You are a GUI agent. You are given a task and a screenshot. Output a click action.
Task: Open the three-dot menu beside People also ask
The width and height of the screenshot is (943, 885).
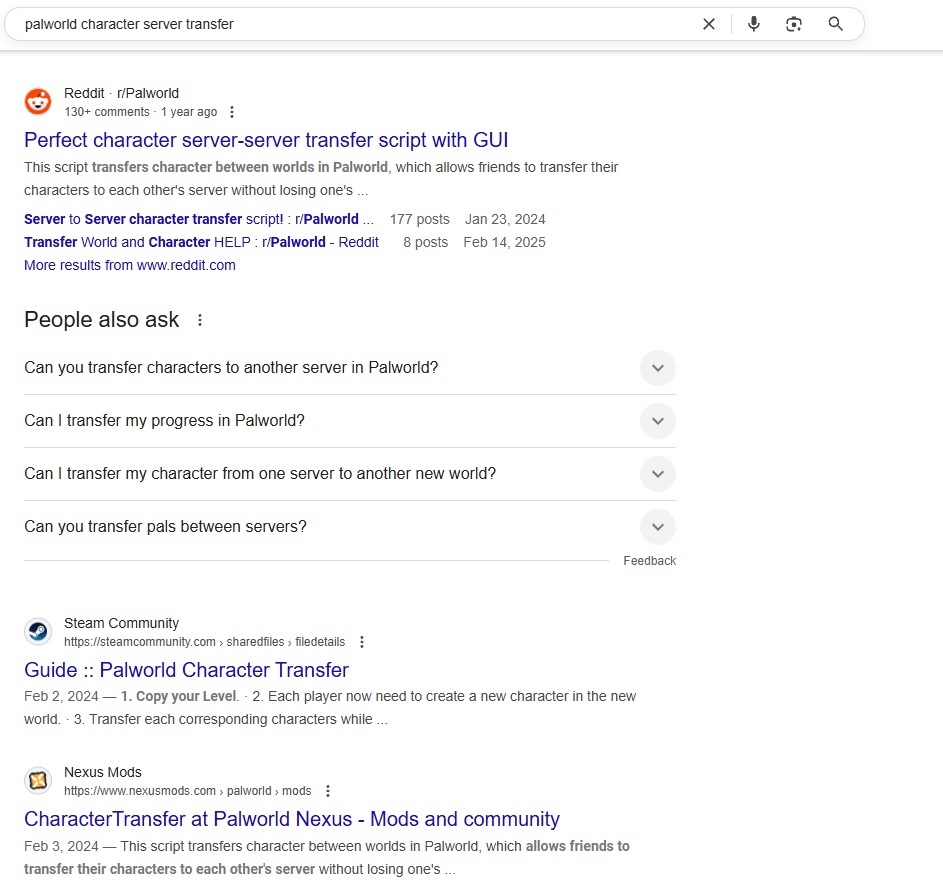coord(200,320)
